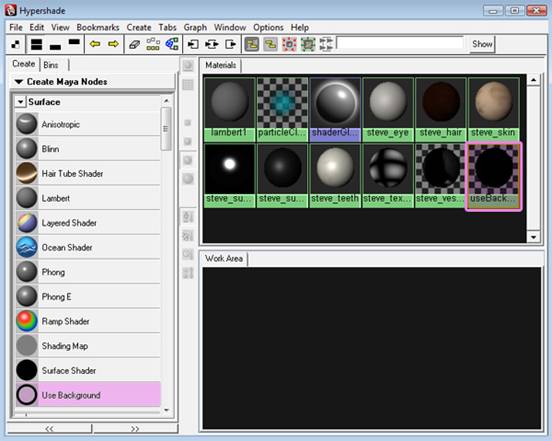Click Input and Output Connections icon
The height and width of the screenshot is (441, 552).
pyautogui.click(x=212, y=44)
